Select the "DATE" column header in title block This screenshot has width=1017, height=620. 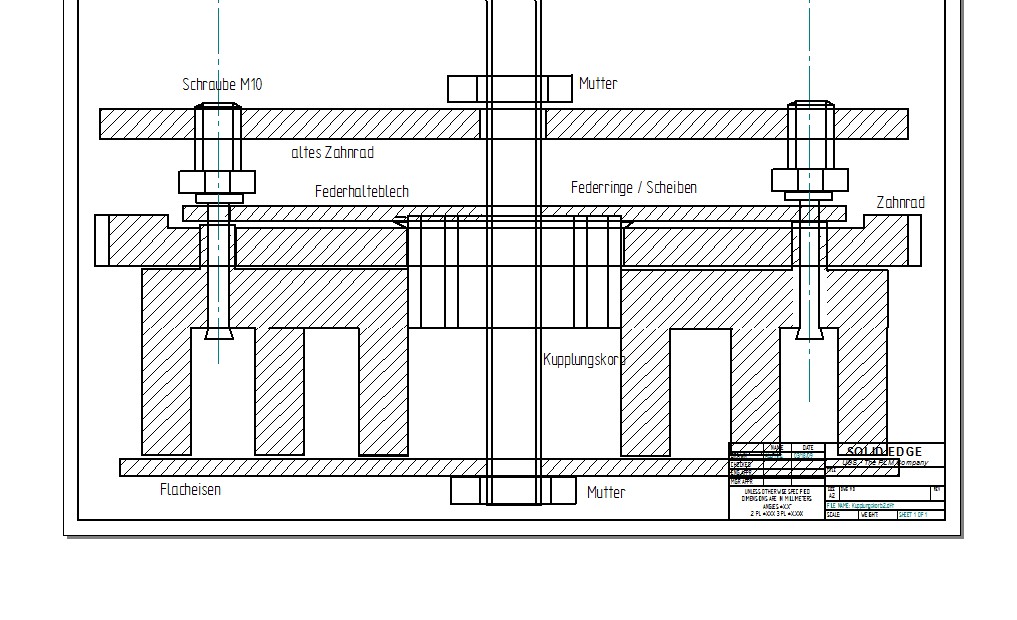click(x=808, y=447)
